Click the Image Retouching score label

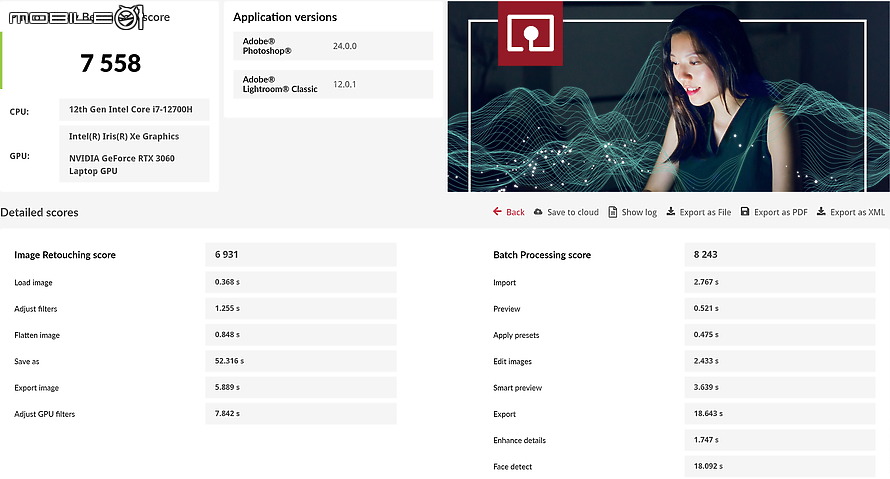pyautogui.click(x=65, y=255)
